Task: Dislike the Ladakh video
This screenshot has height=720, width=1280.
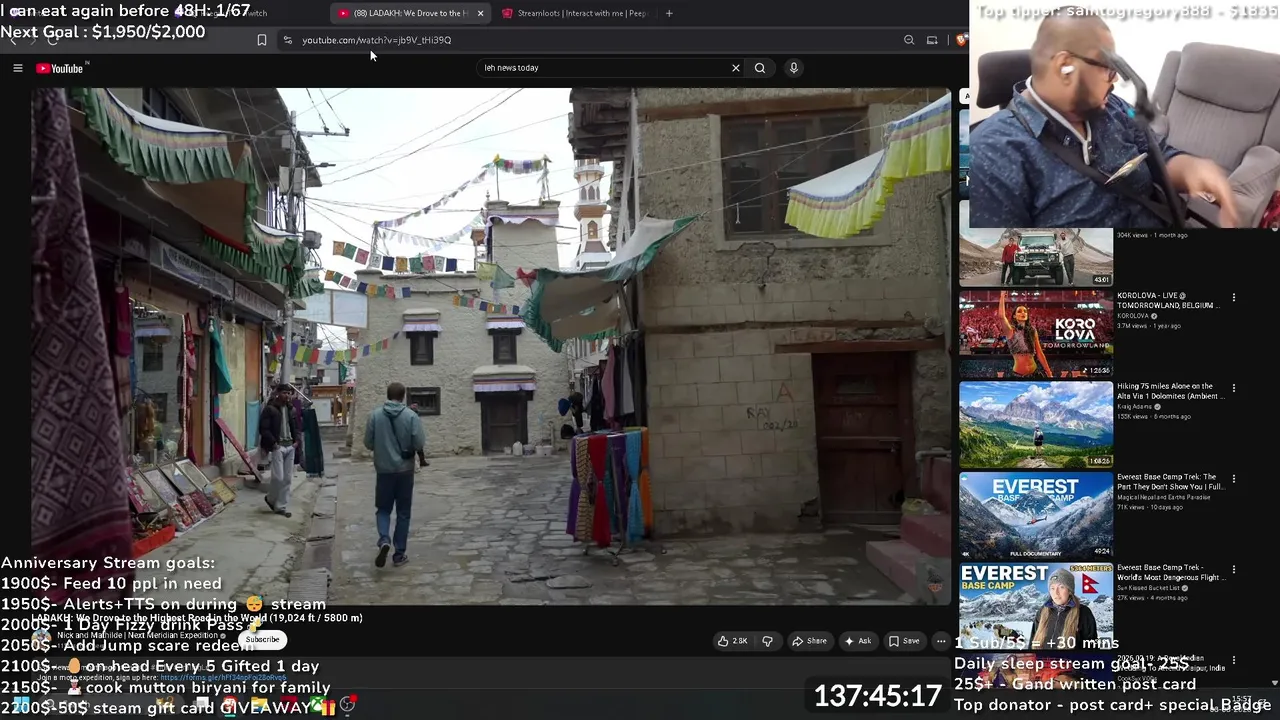Action: [x=768, y=641]
